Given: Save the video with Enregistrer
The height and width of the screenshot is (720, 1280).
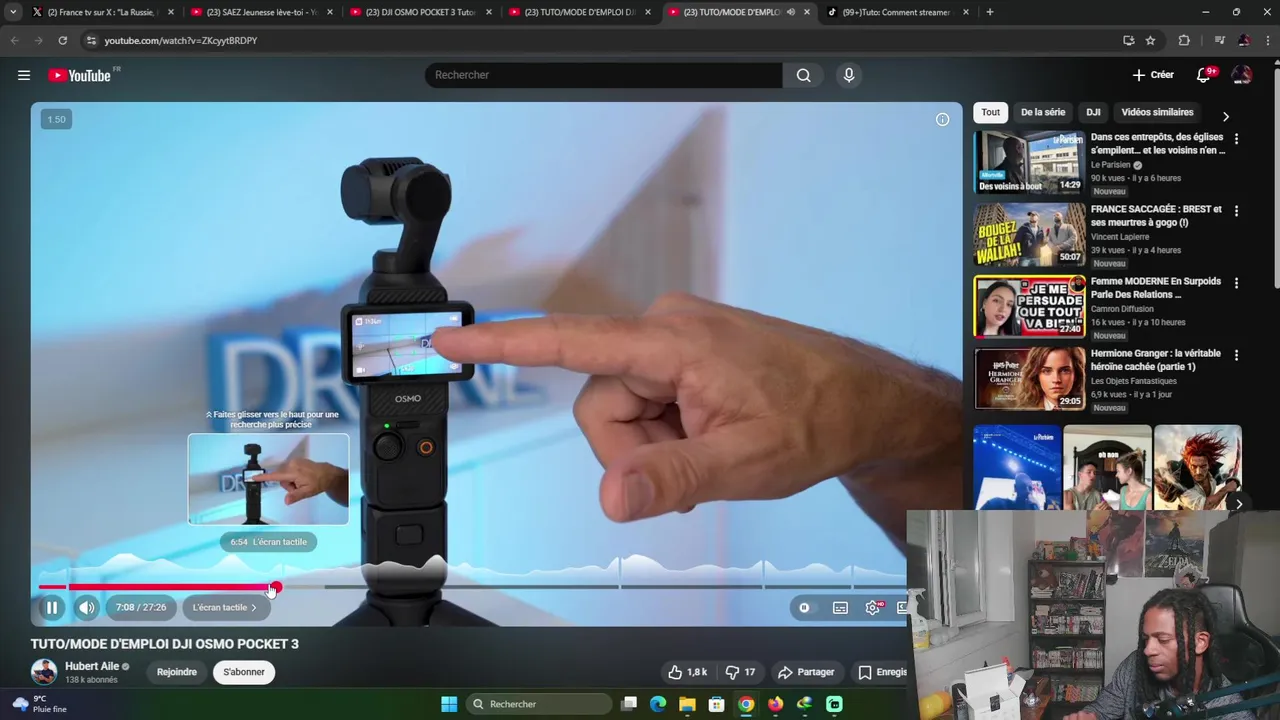Looking at the screenshot, I should [881, 672].
